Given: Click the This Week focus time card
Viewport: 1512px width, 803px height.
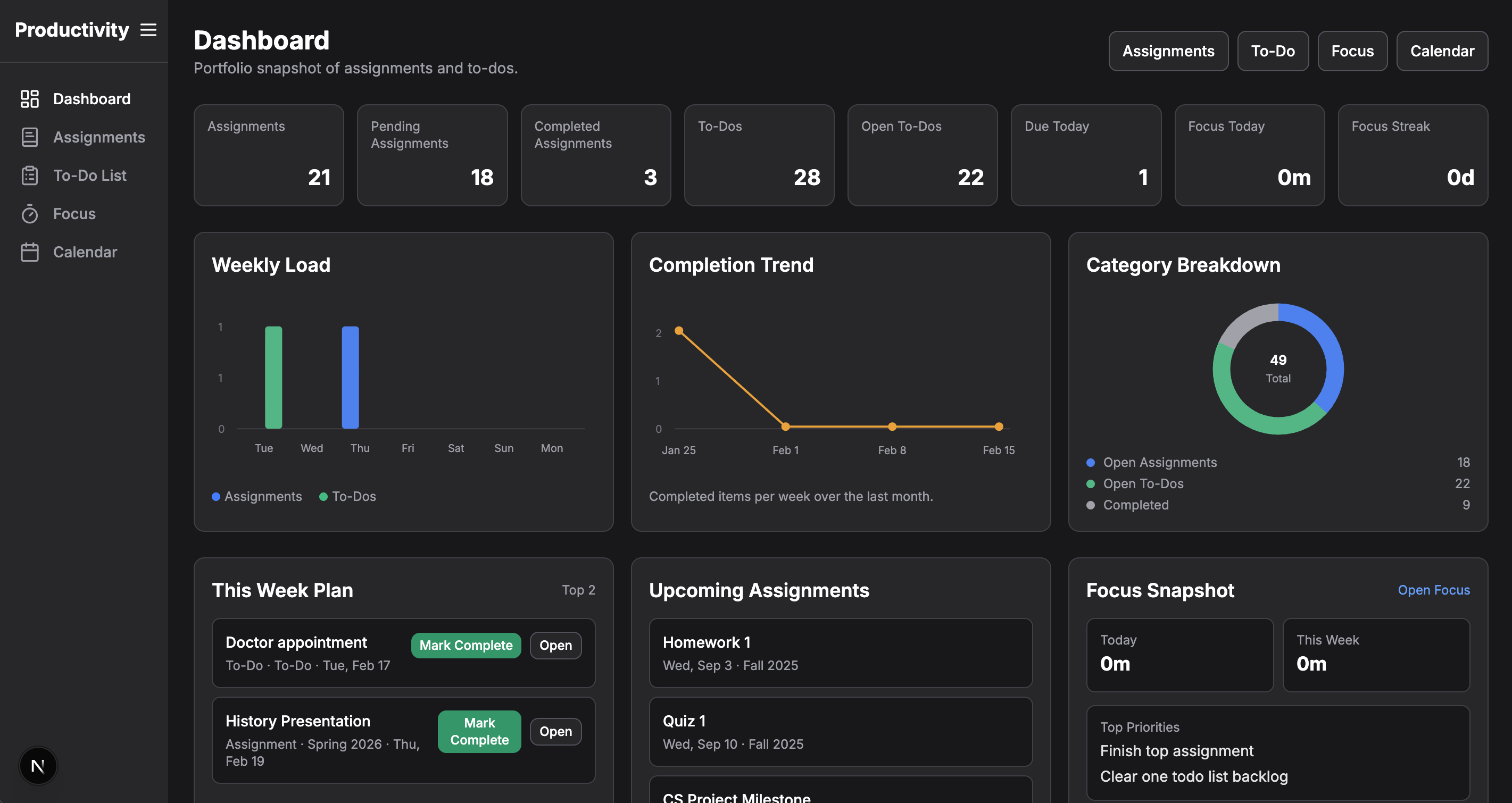Looking at the screenshot, I should pyautogui.click(x=1376, y=655).
